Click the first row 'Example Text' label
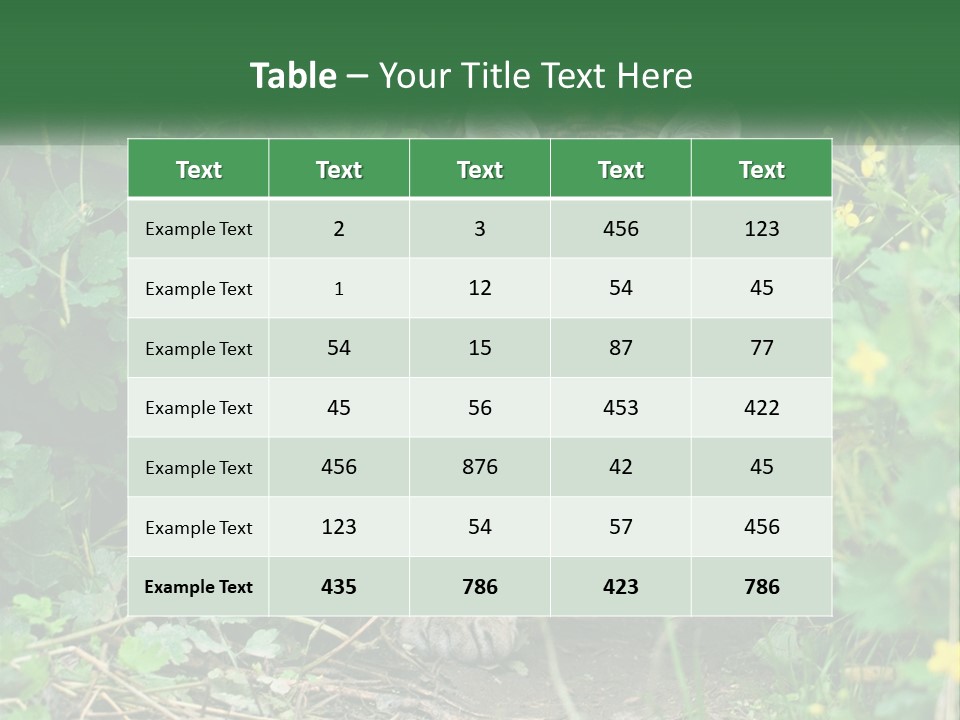This screenshot has width=960, height=720. (198, 229)
